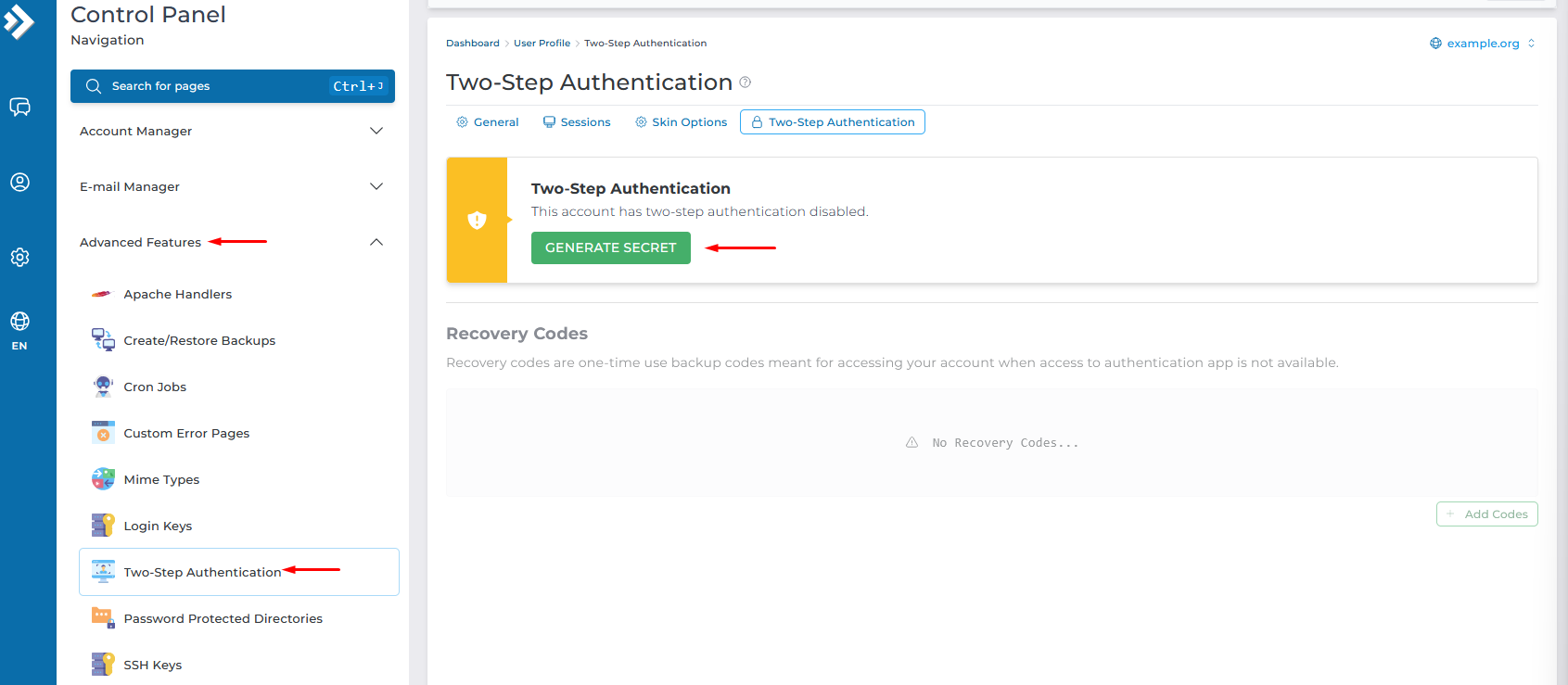Click the help icon beside Two-Step Authentication title
This screenshot has height=685, width=1568.
click(745, 82)
